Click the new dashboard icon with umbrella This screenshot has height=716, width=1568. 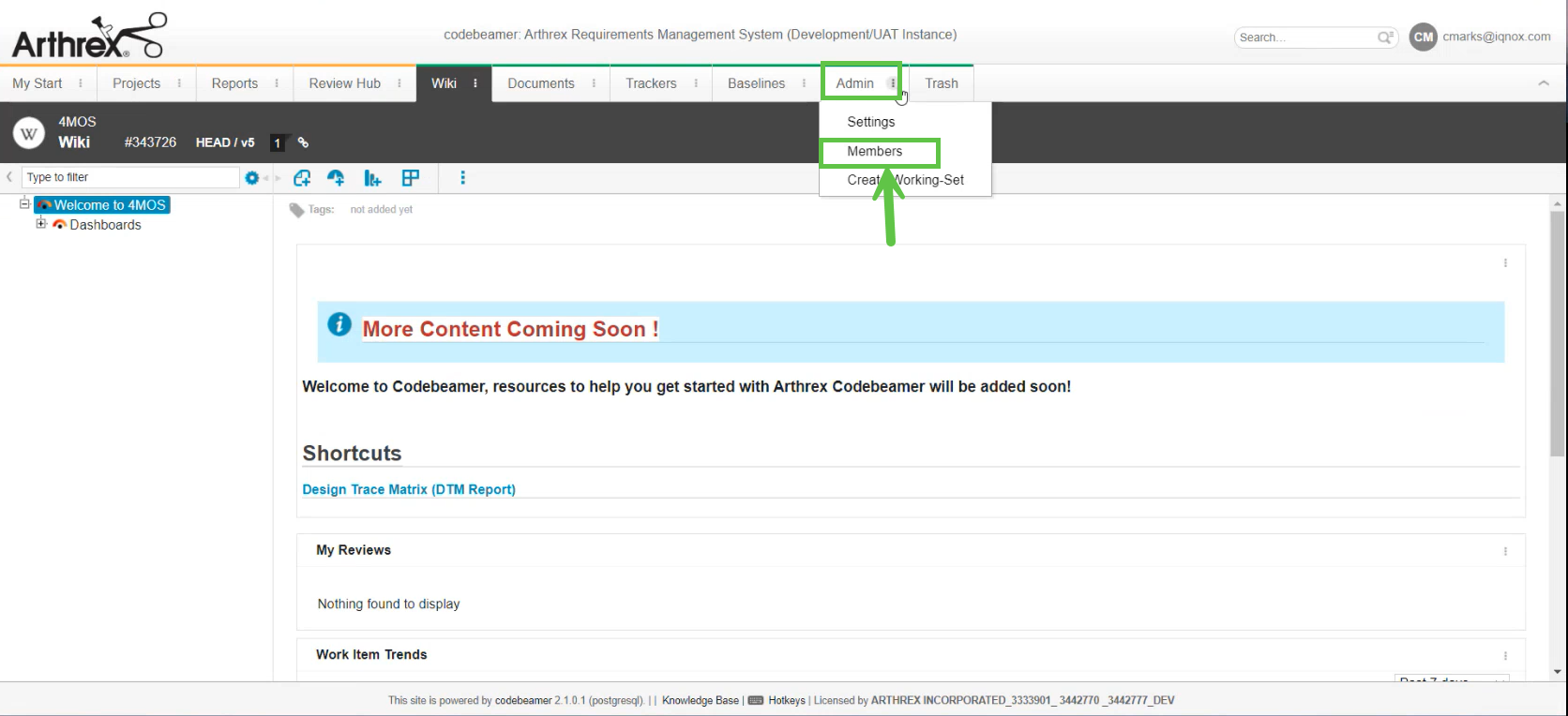(x=336, y=178)
